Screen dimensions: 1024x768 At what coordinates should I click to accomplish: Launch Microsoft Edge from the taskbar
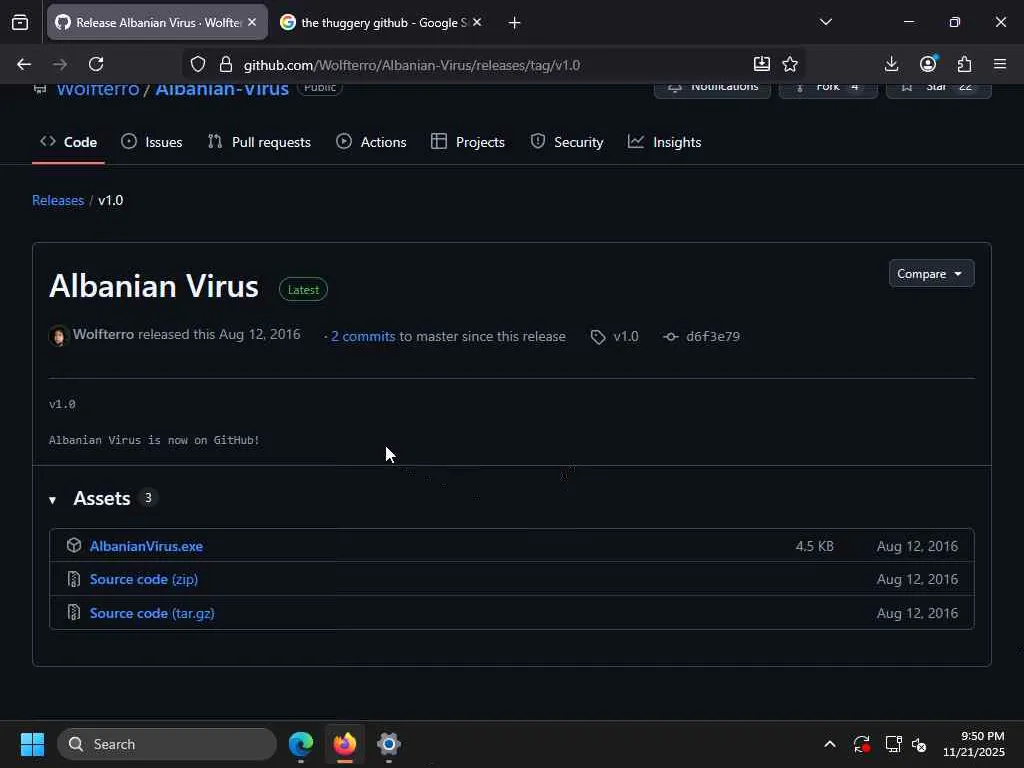coord(301,744)
